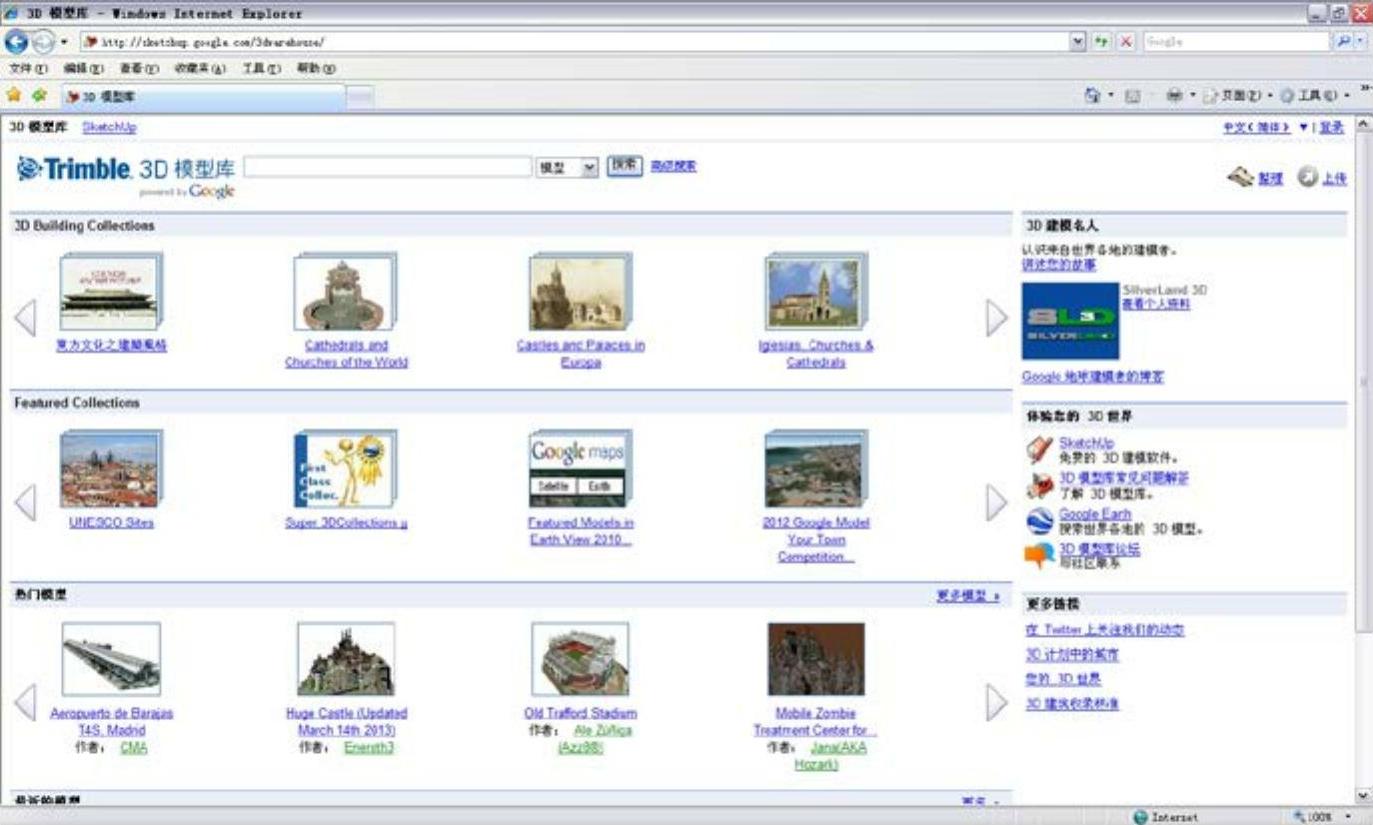1373x825 pixels.
Task: Open the recent pages dropdown arrow
Action: click(x=64, y=42)
